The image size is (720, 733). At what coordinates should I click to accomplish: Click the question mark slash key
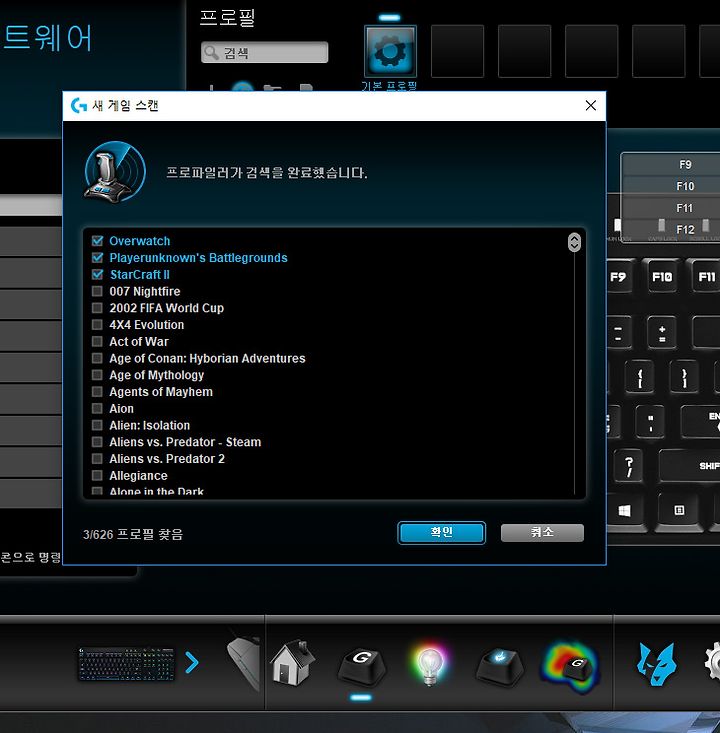630,467
